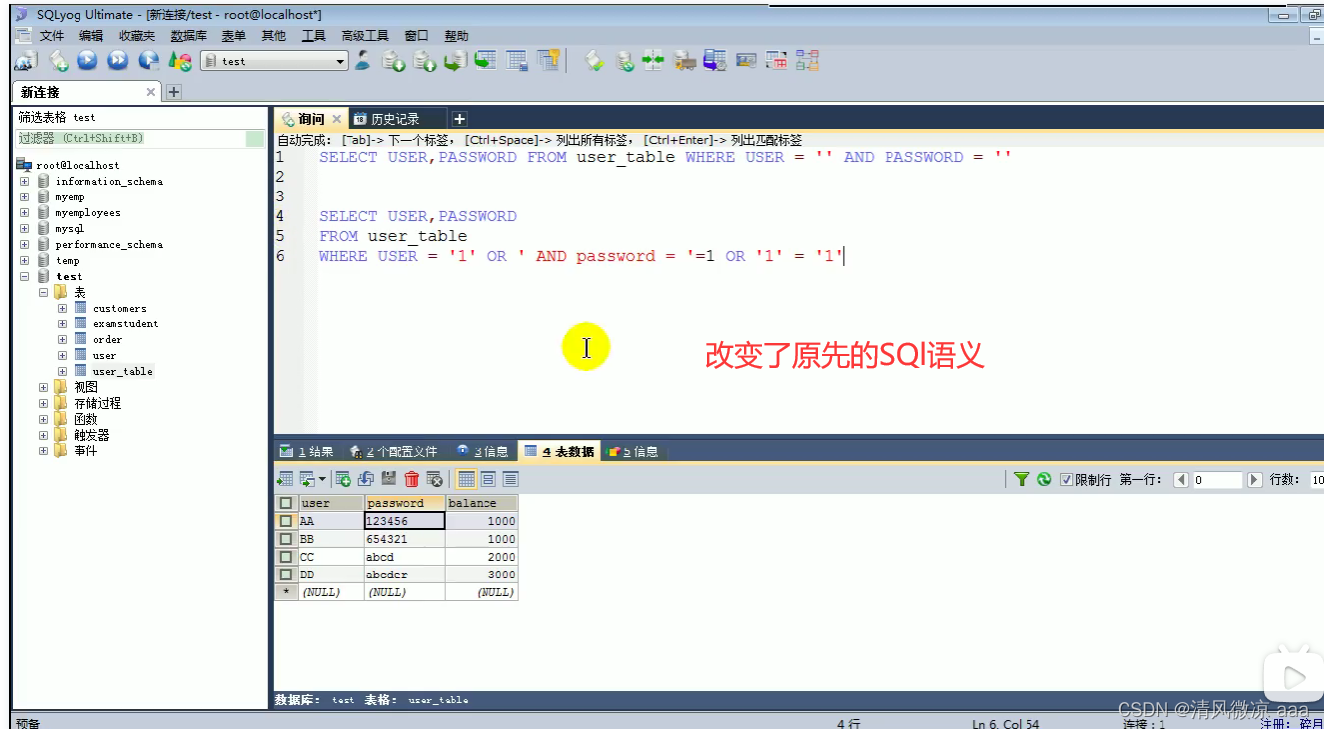Expand the 视图 folder node

(x=43, y=387)
